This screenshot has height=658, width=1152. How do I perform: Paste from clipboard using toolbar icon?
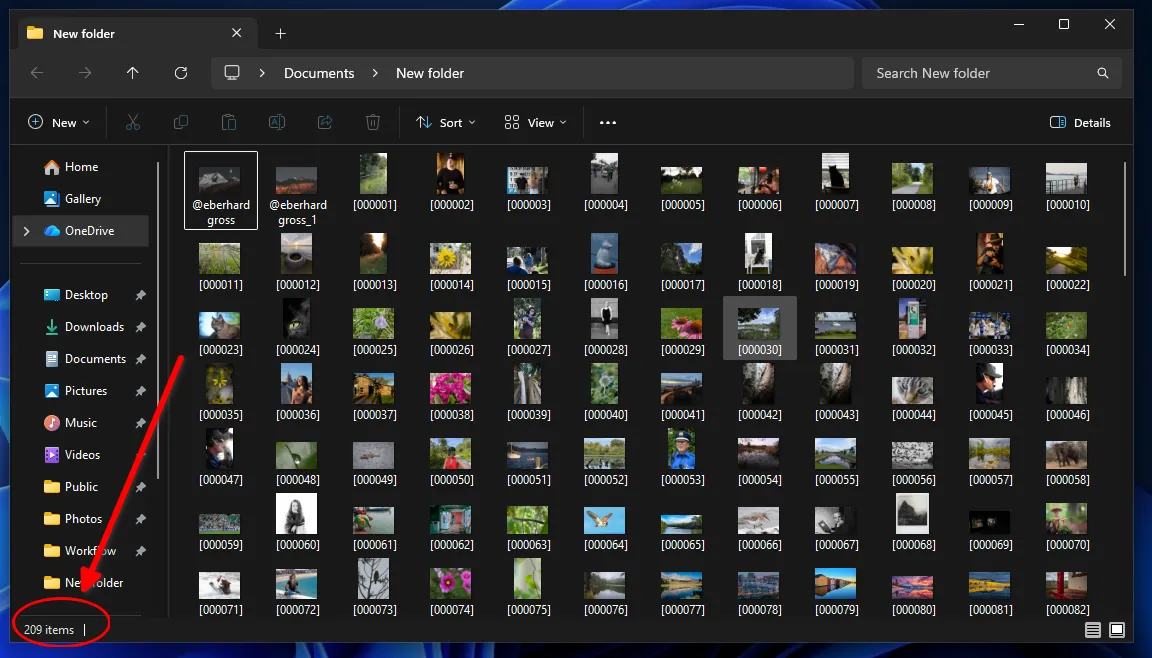click(228, 122)
